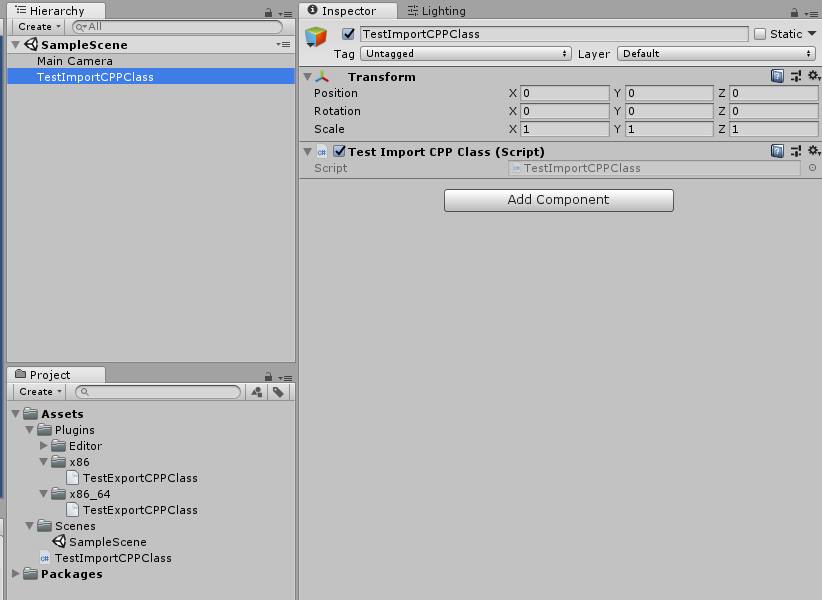Open Transform preset selector icon

[x=796, y=77]
